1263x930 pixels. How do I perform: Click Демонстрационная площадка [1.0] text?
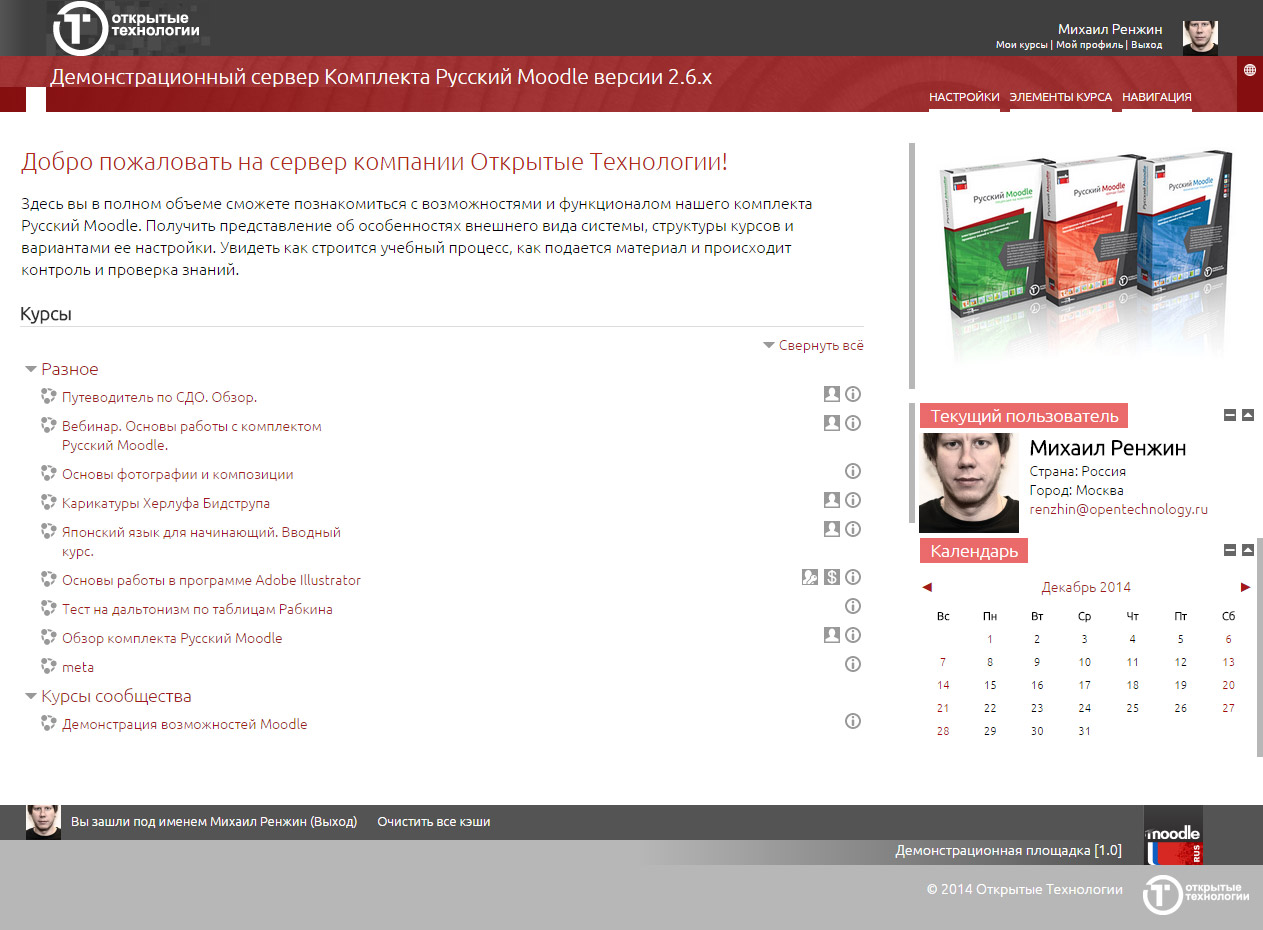point(1008,851)
